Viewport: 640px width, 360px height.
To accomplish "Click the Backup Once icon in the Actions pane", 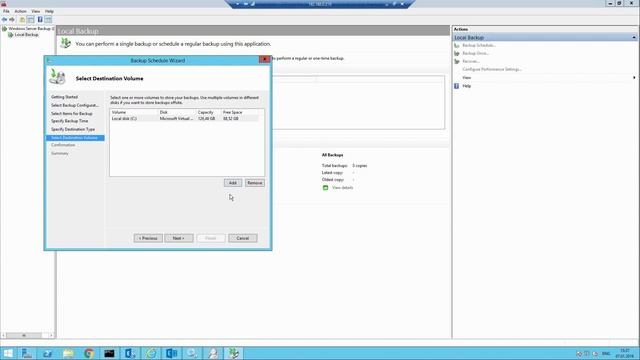I will click(x=457, y=53).
